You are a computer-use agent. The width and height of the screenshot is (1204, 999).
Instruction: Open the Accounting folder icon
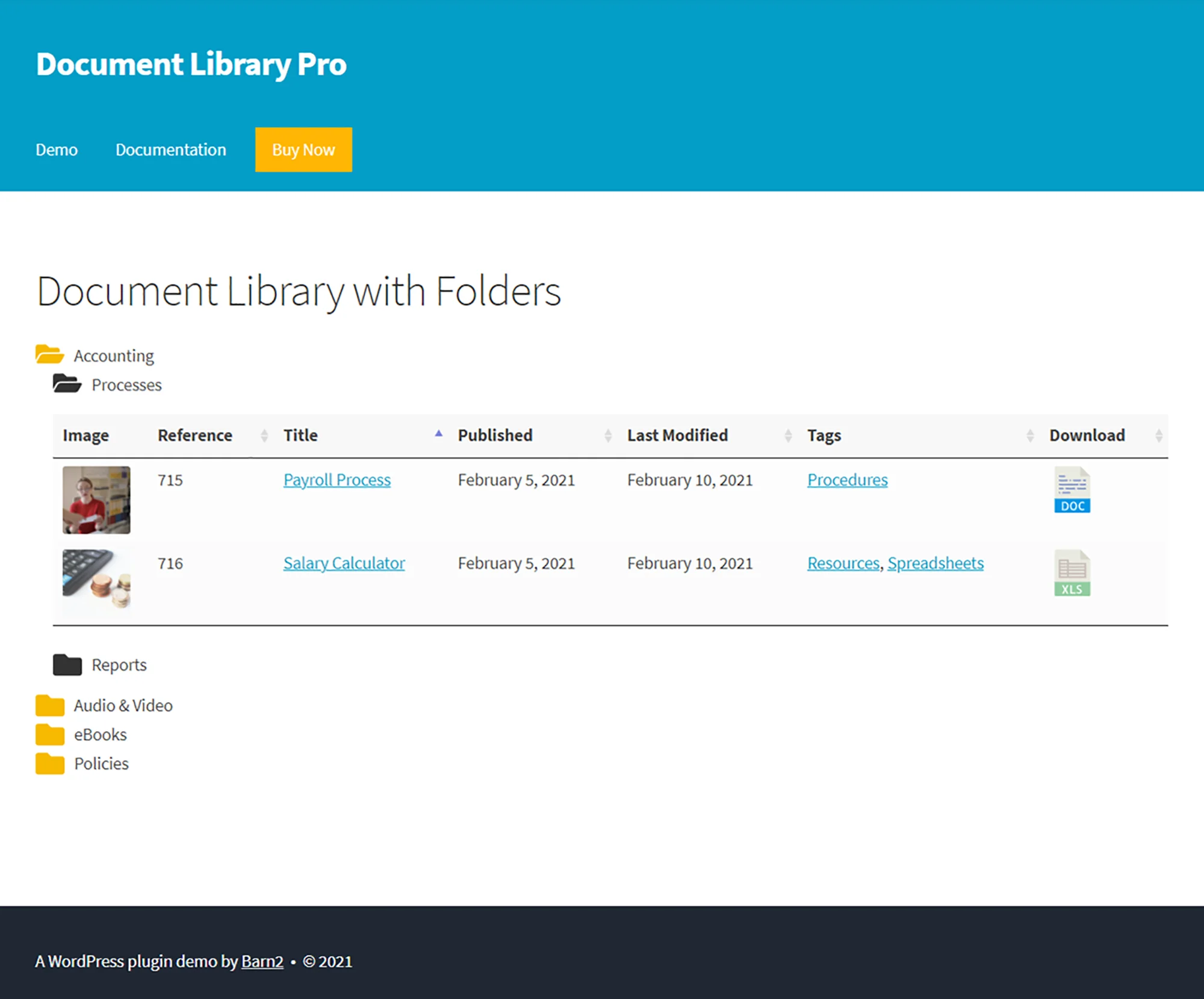click(49, 355)
